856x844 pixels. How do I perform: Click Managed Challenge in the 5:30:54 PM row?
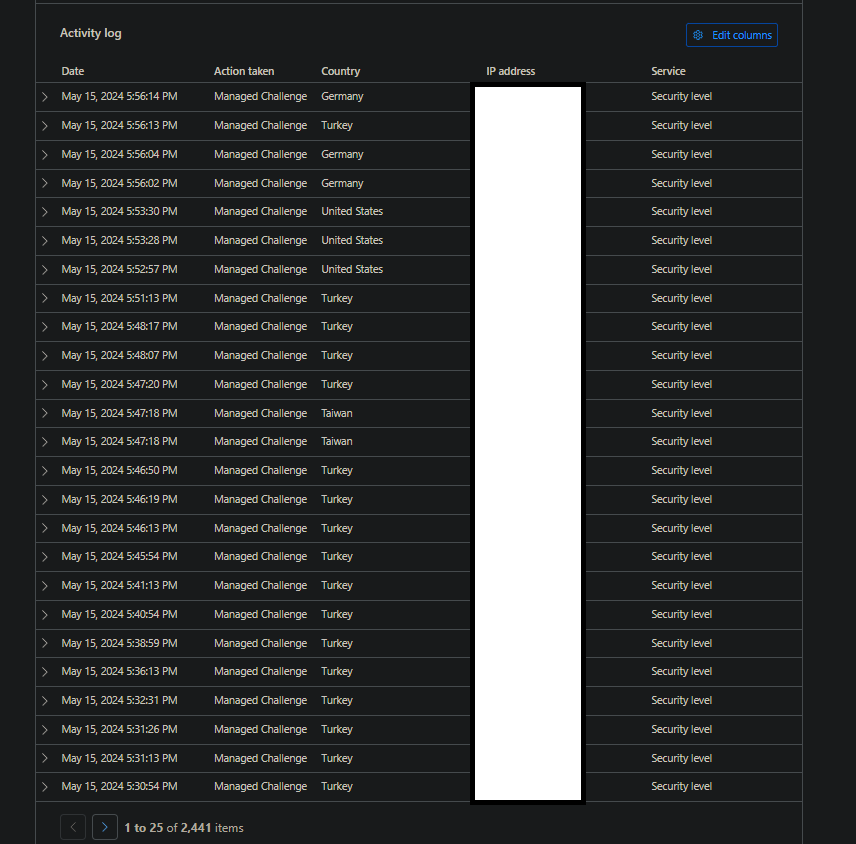point(260,787)
